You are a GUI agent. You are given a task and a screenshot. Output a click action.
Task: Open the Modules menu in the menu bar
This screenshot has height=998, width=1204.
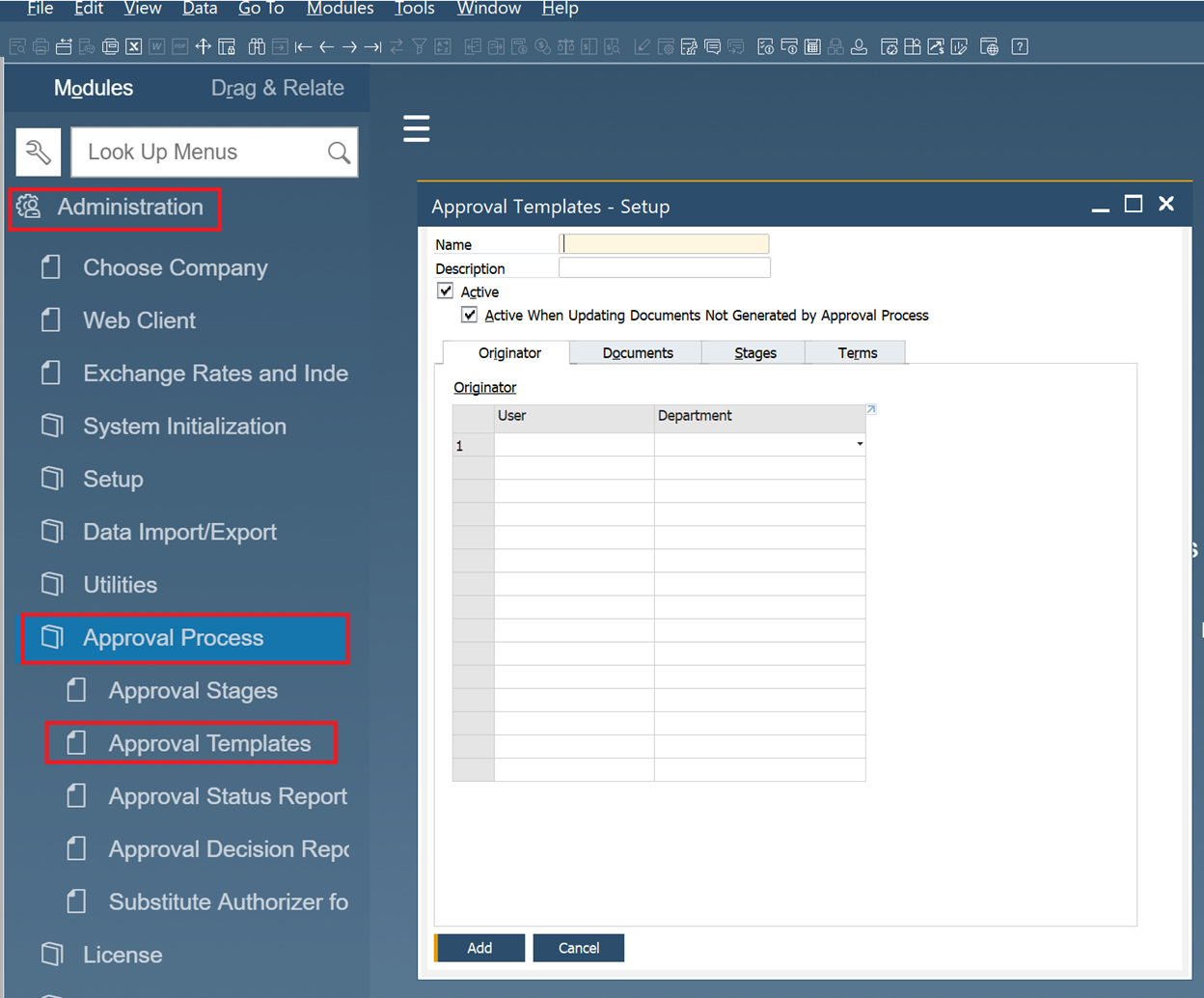click(x=340, y=9)
